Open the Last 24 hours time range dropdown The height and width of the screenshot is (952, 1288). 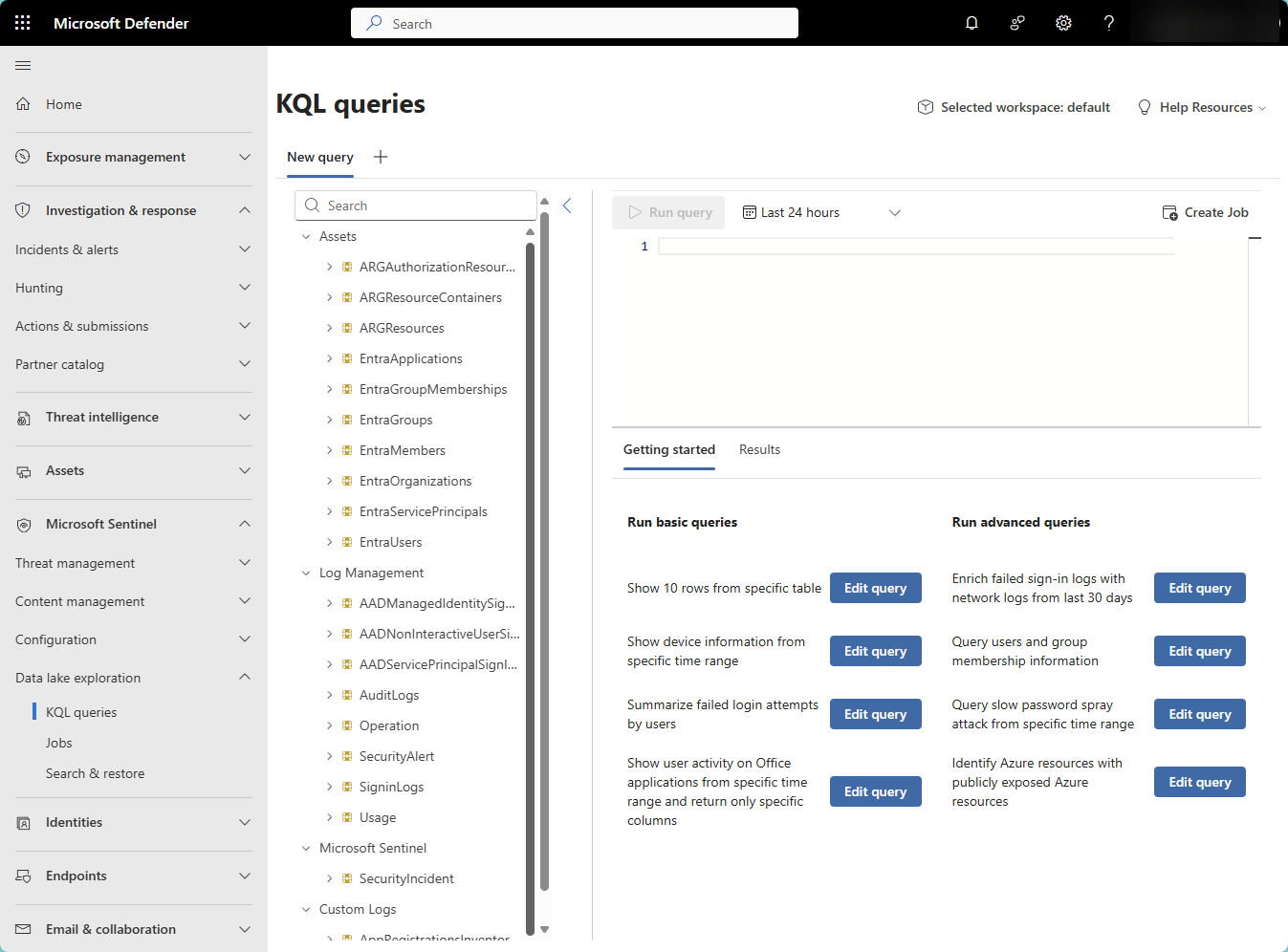coord(821,212)
